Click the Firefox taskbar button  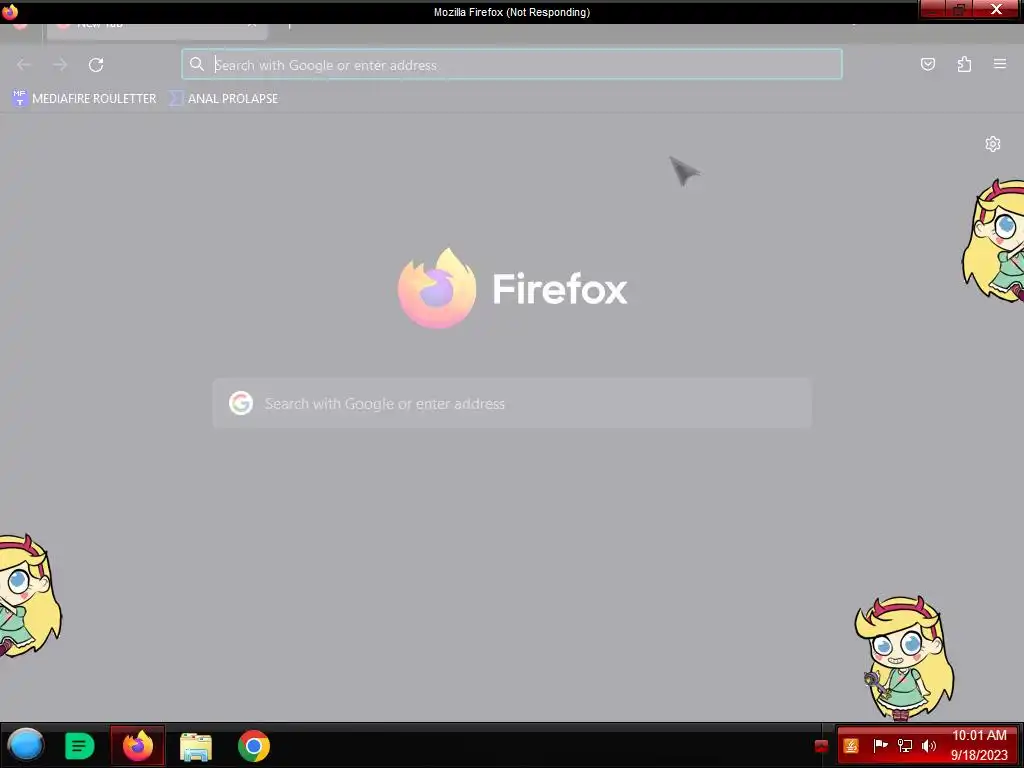pos(137,745)
